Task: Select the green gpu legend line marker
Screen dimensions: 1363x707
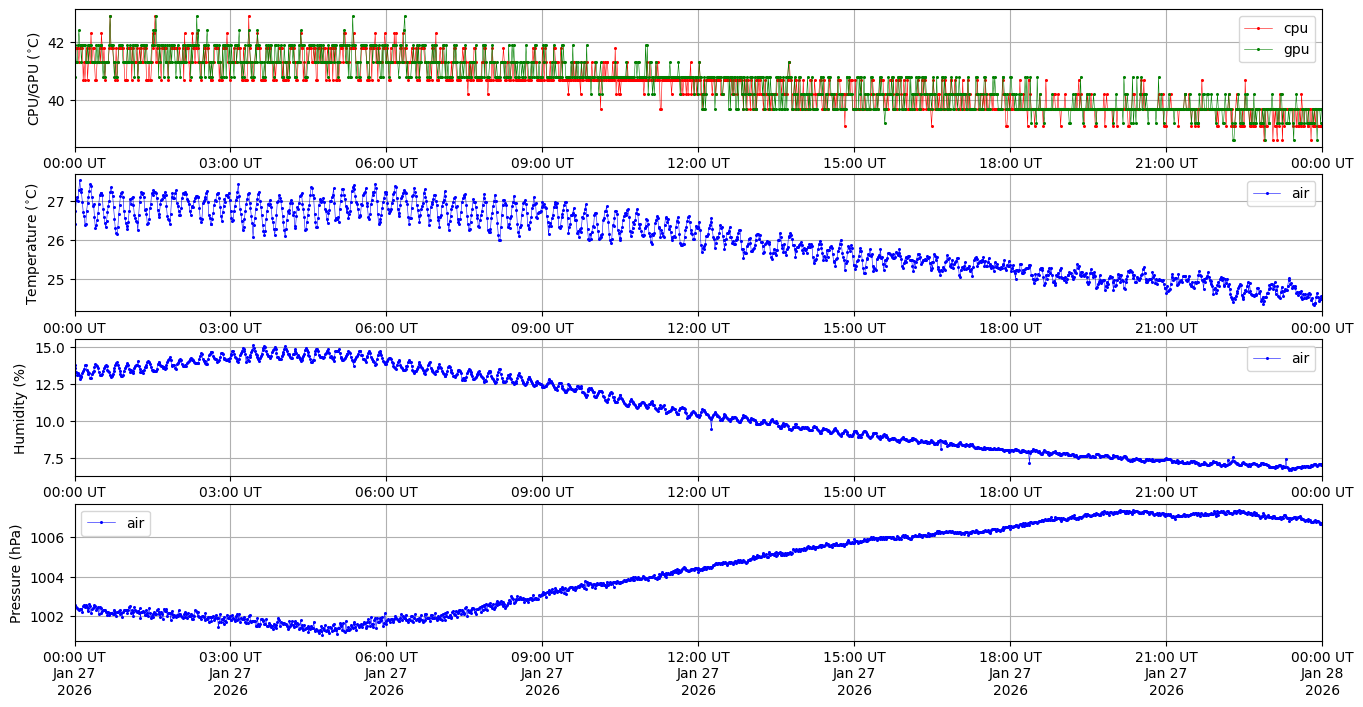Action: tap(1258, 48)
